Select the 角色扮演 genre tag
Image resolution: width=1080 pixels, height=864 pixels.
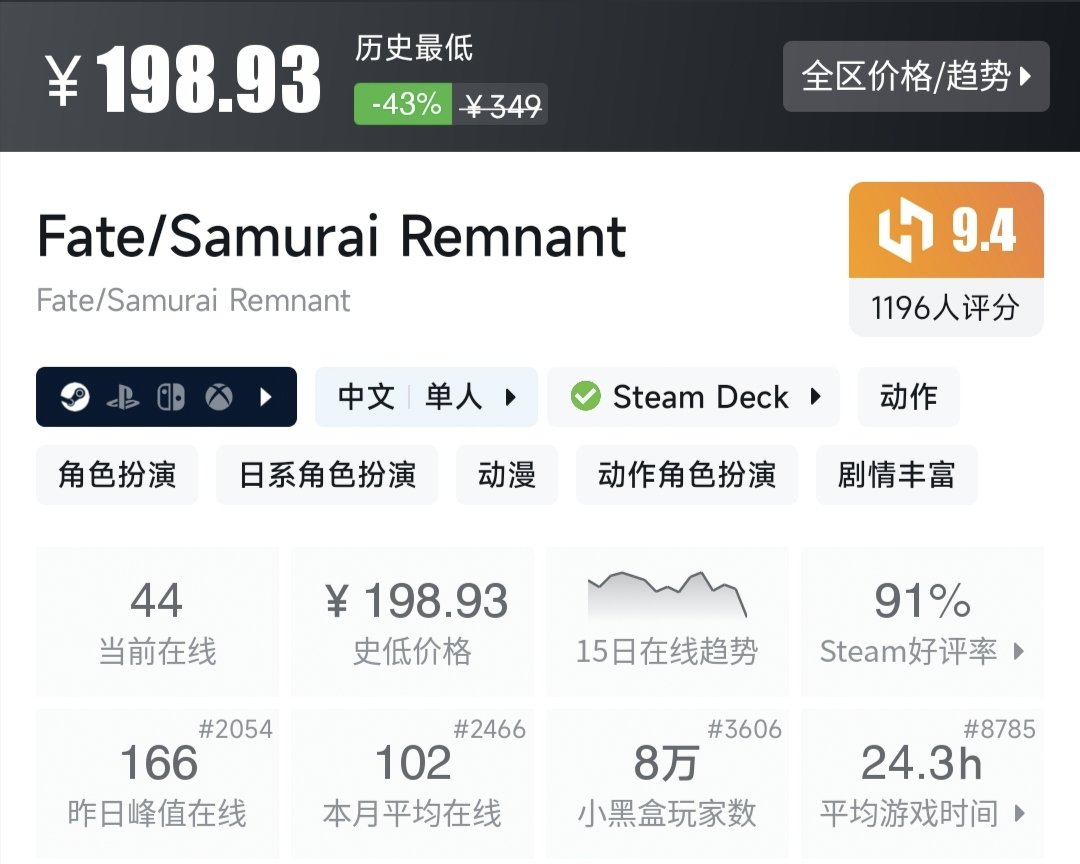[116, 475]
